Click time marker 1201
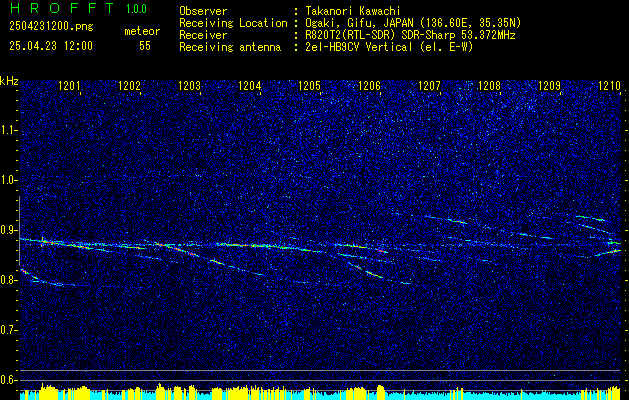Image resolution: width=629 pixels, height=400 pixels. [69, 86]
